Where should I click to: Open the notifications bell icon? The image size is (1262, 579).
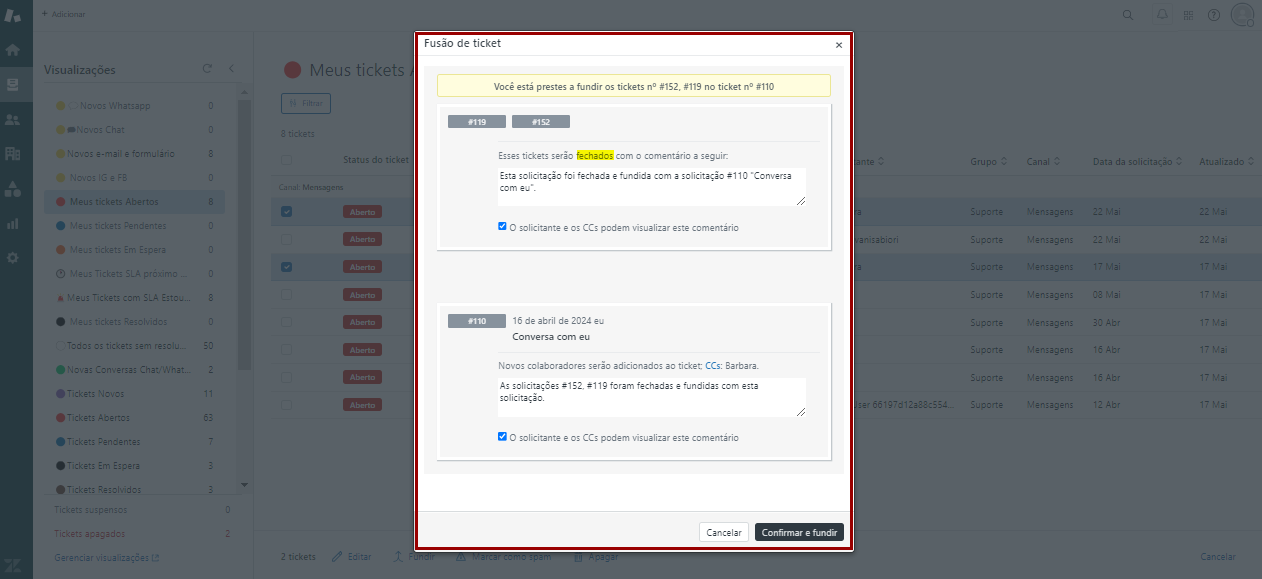coord(1161,15)
